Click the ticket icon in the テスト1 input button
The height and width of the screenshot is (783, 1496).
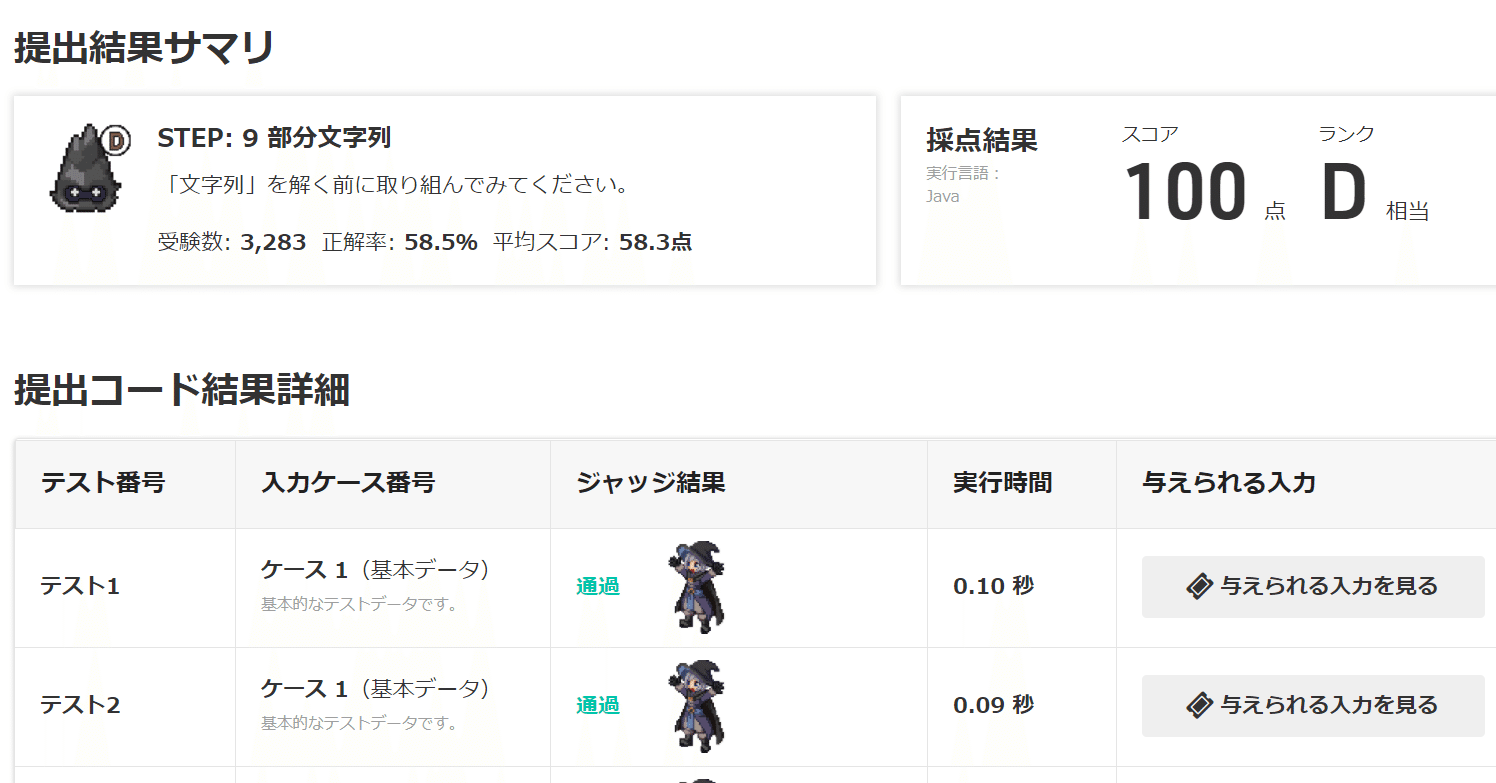1199,587
